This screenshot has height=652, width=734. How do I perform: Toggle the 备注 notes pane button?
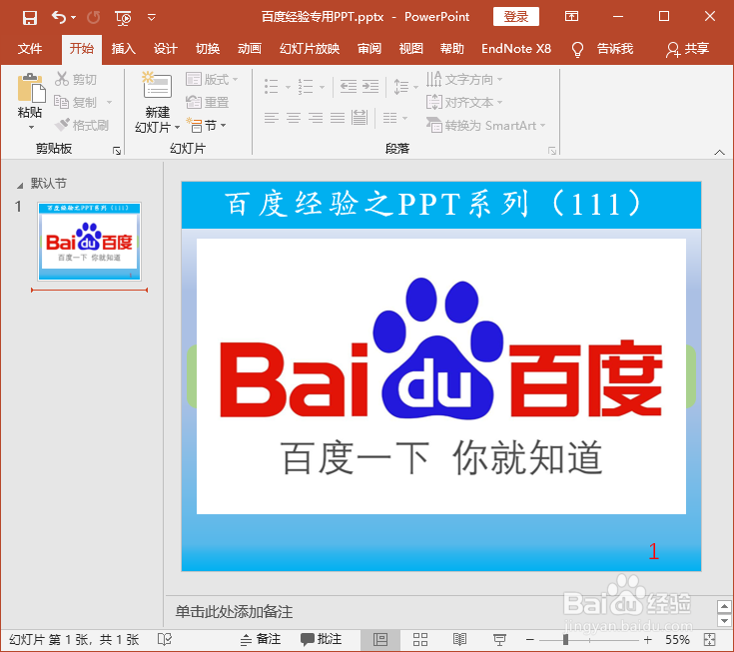[260, 639]
